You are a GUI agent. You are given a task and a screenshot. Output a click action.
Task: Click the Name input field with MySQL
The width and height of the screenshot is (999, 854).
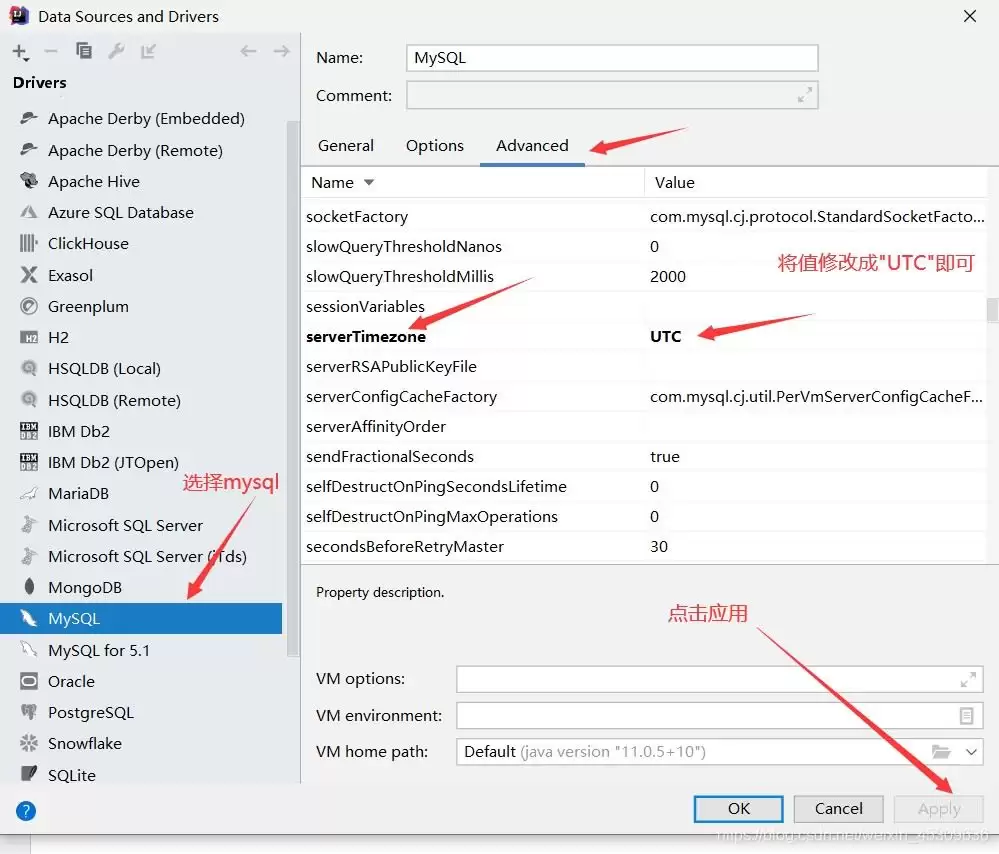coord(612,58)
